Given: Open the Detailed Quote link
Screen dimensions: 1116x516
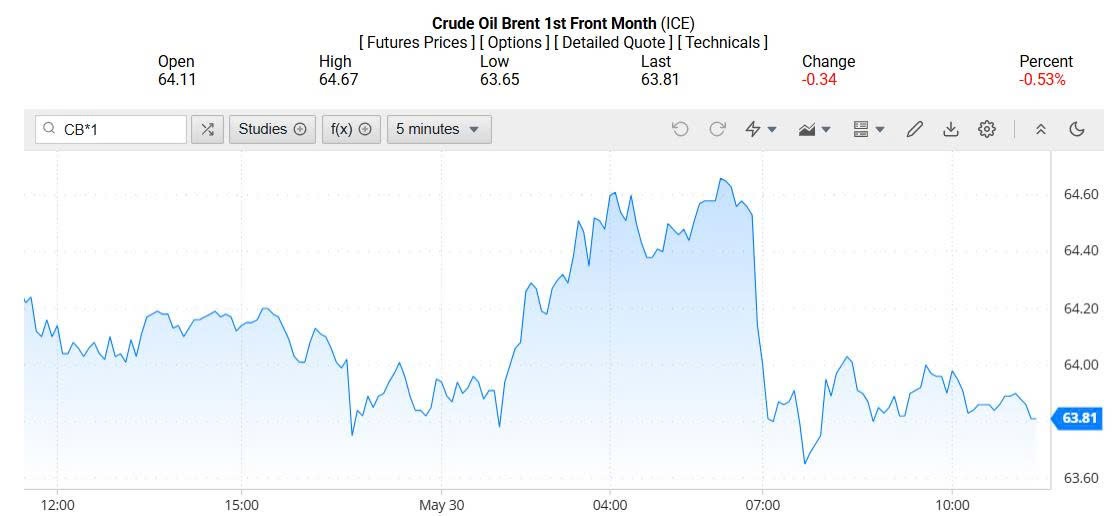Looking at the screenshot, I should (x=613, y=42).
